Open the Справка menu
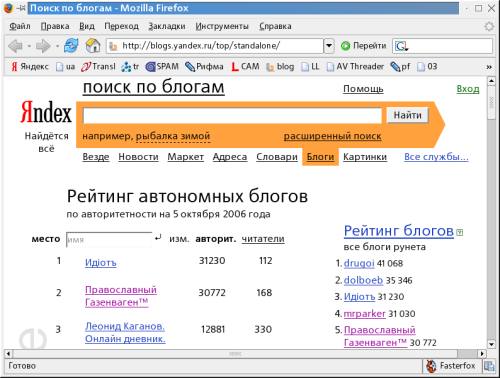Viewport: 500px width, 378px height. (x=275, y=26)
